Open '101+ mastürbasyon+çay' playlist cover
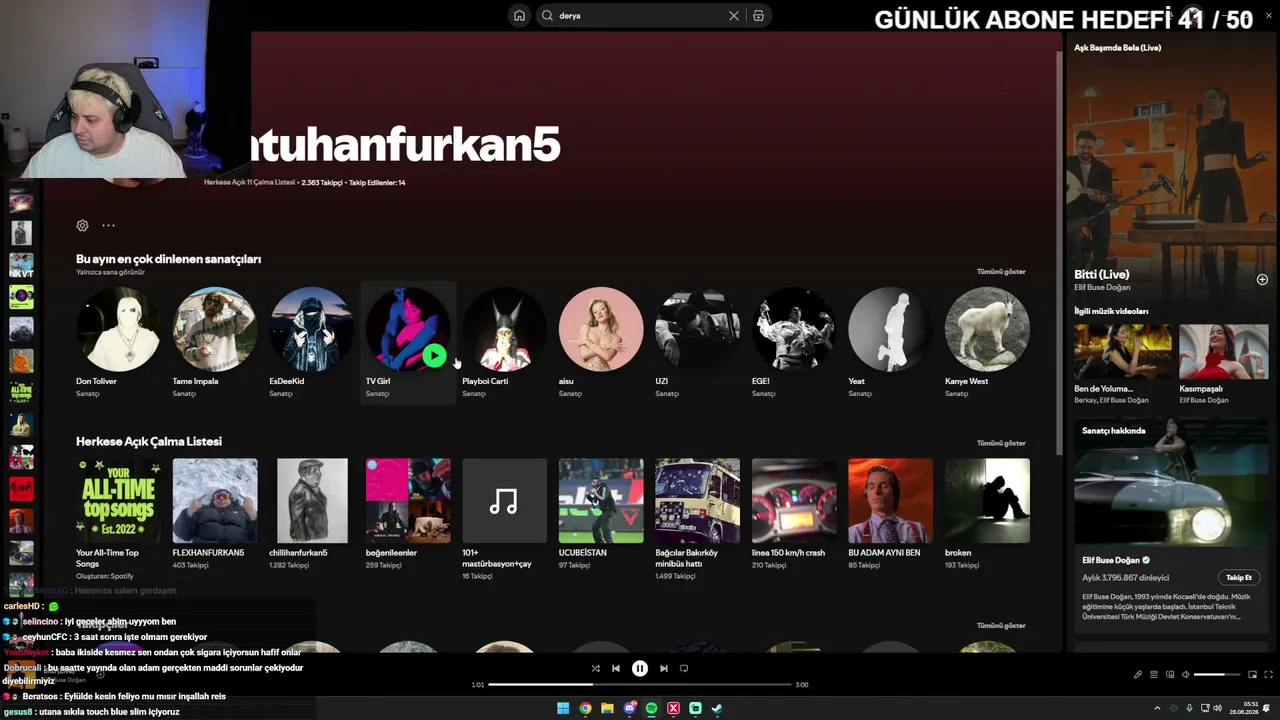Image resolution: width=1280 pixels, height=720 pixels. (x=504, y=501)
